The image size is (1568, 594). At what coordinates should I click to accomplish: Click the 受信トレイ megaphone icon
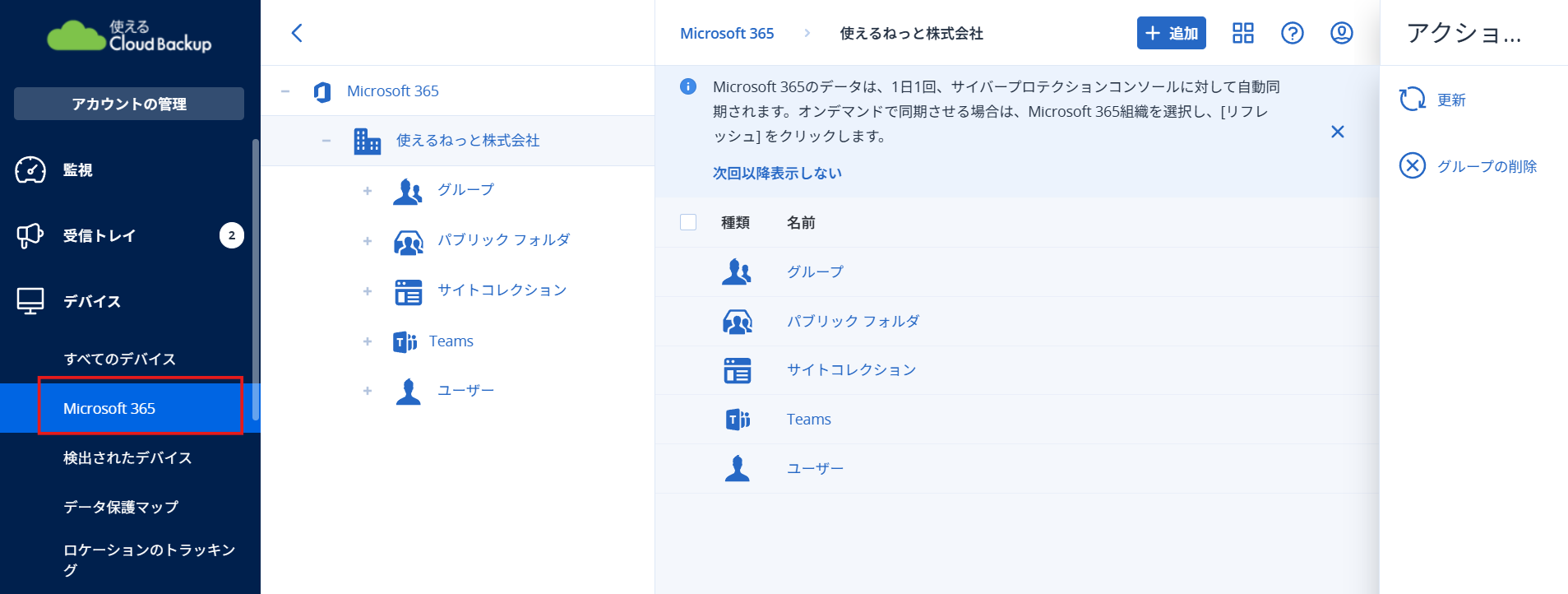pyautogui.click(x=30, y=235)
